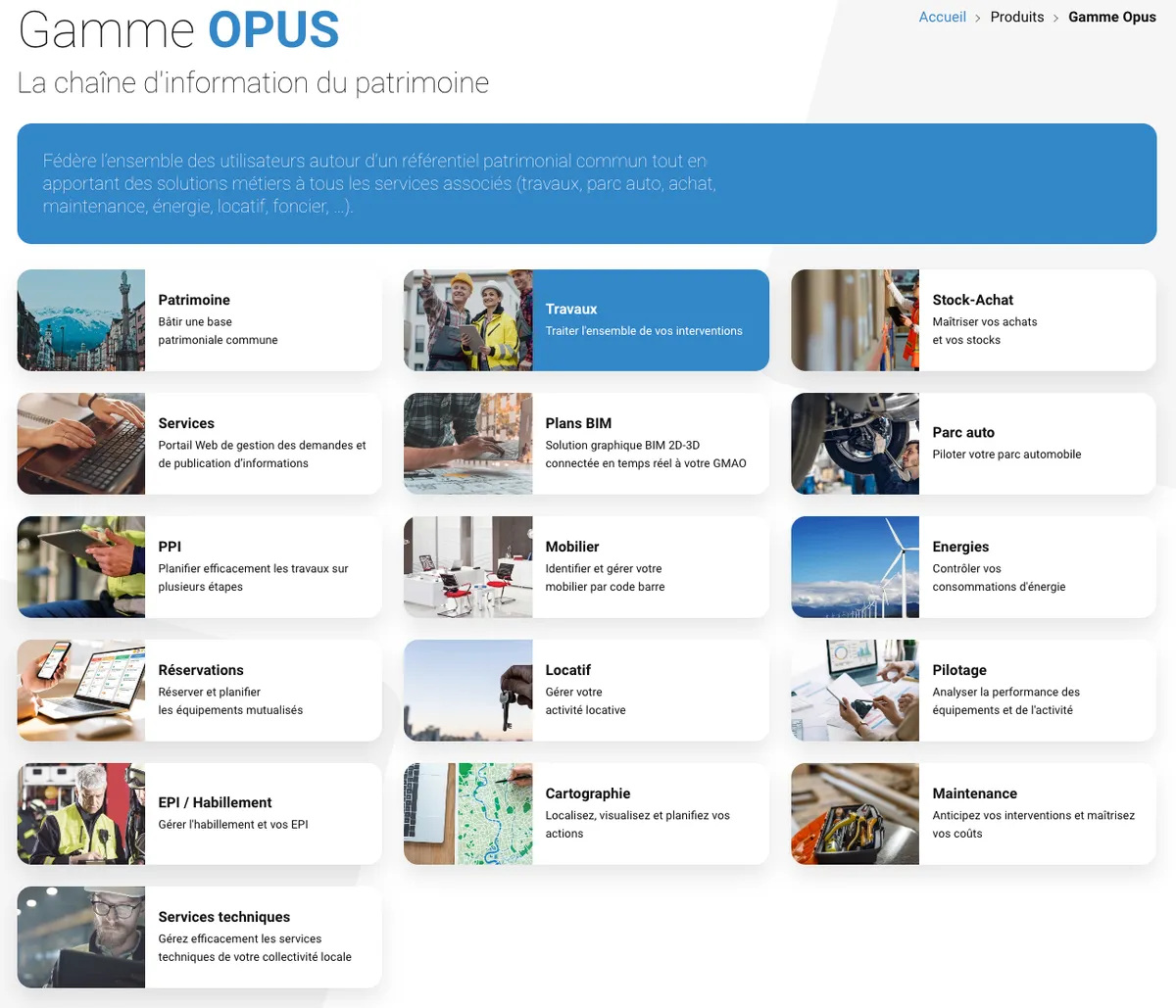
Task: Click the Cartographie map thumbnail image
Action: (467, 813)
